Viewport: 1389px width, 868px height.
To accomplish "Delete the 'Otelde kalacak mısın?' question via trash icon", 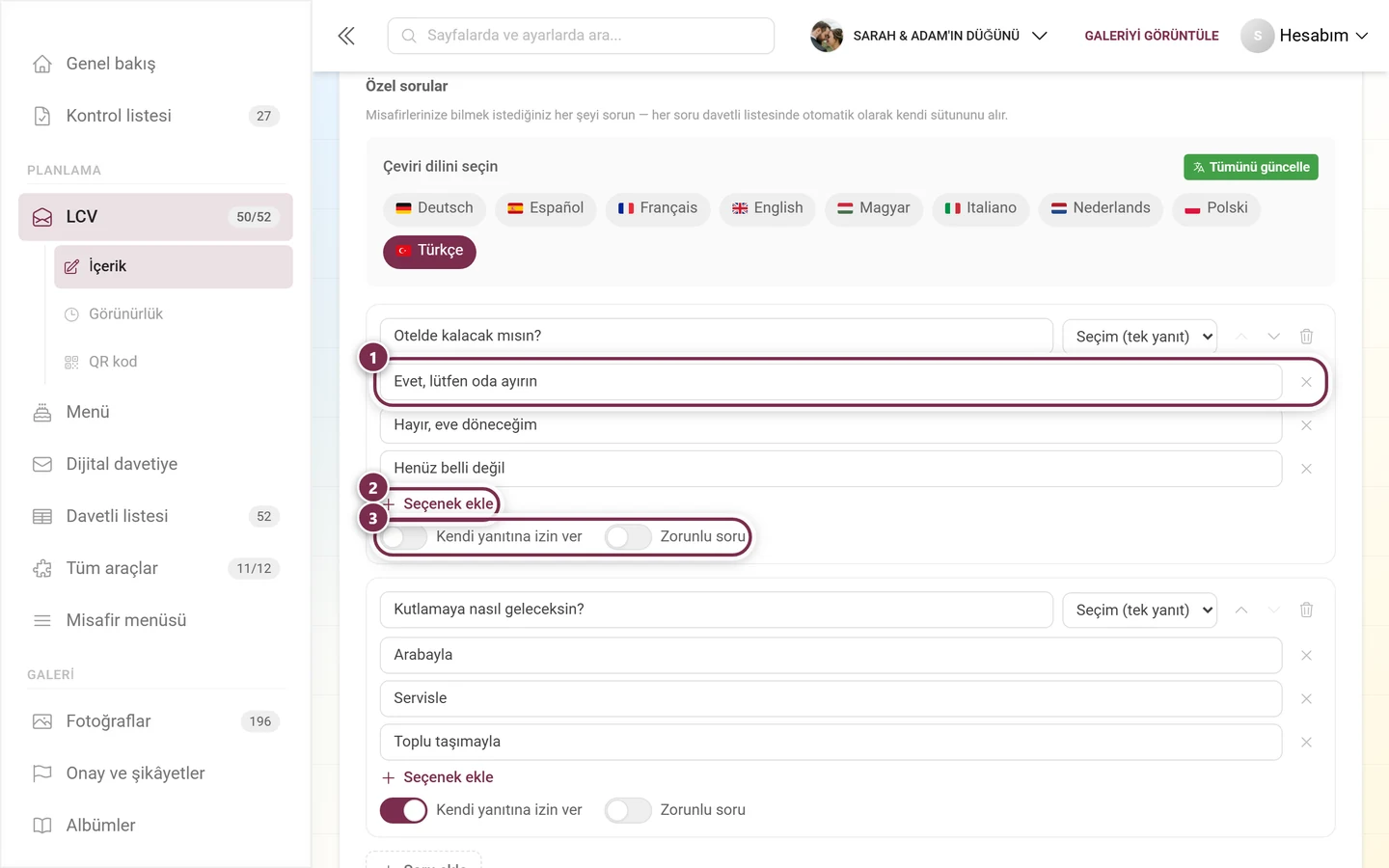I will point(1306,337).
